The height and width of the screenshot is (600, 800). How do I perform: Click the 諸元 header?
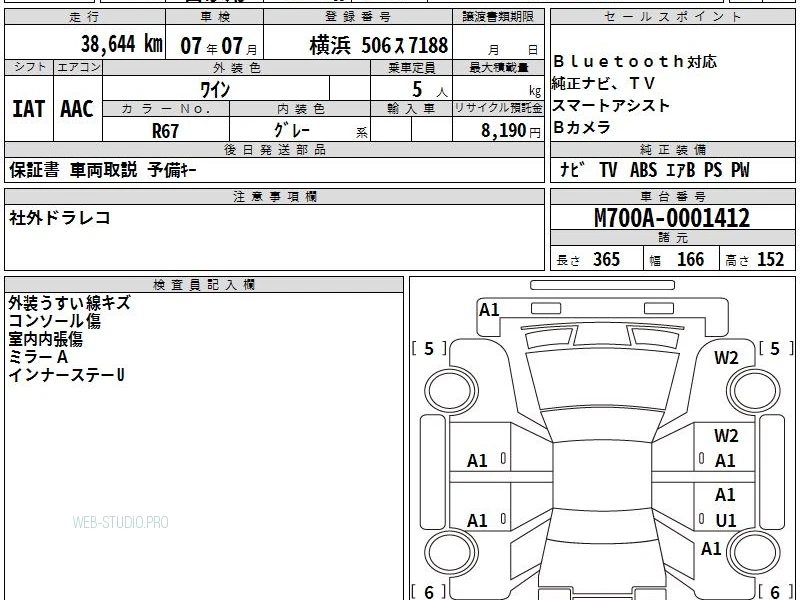[x=672, y=238]
